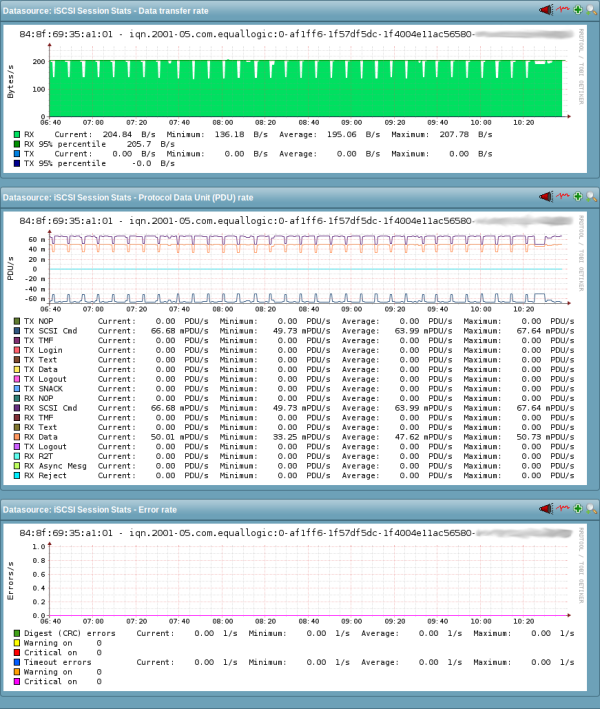Click the PDU/s vertical axis label
The height and width of the screenshot is (709, 600).
click(10, 268)
